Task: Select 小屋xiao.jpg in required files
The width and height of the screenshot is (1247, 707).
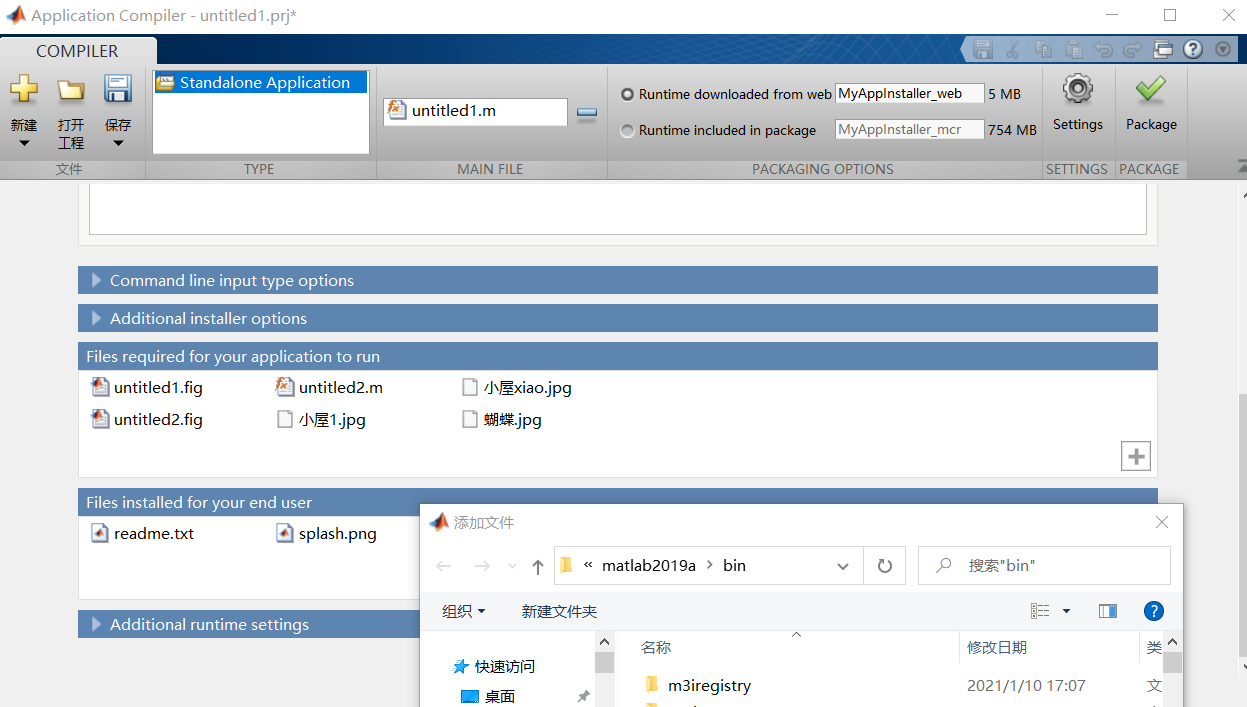Action: [x=517, y=387]
